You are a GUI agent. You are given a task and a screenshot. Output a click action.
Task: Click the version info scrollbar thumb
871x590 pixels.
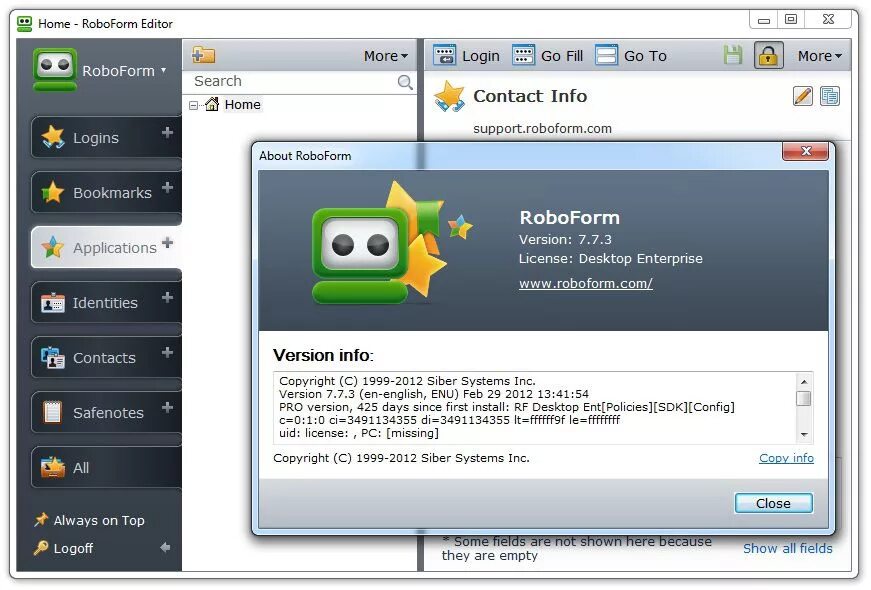pyautogui.click(x=804, y=398)
